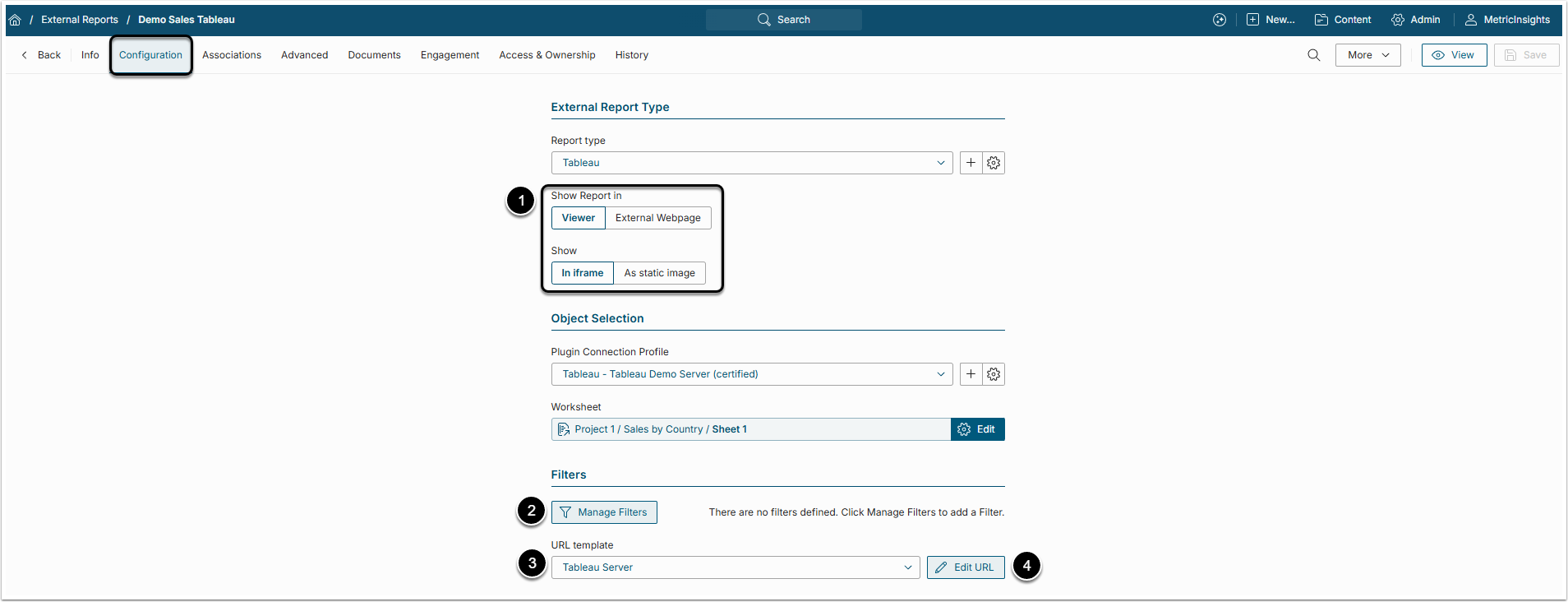Select Viewer display option
The image size is (1568, 602).
point(579,218)
